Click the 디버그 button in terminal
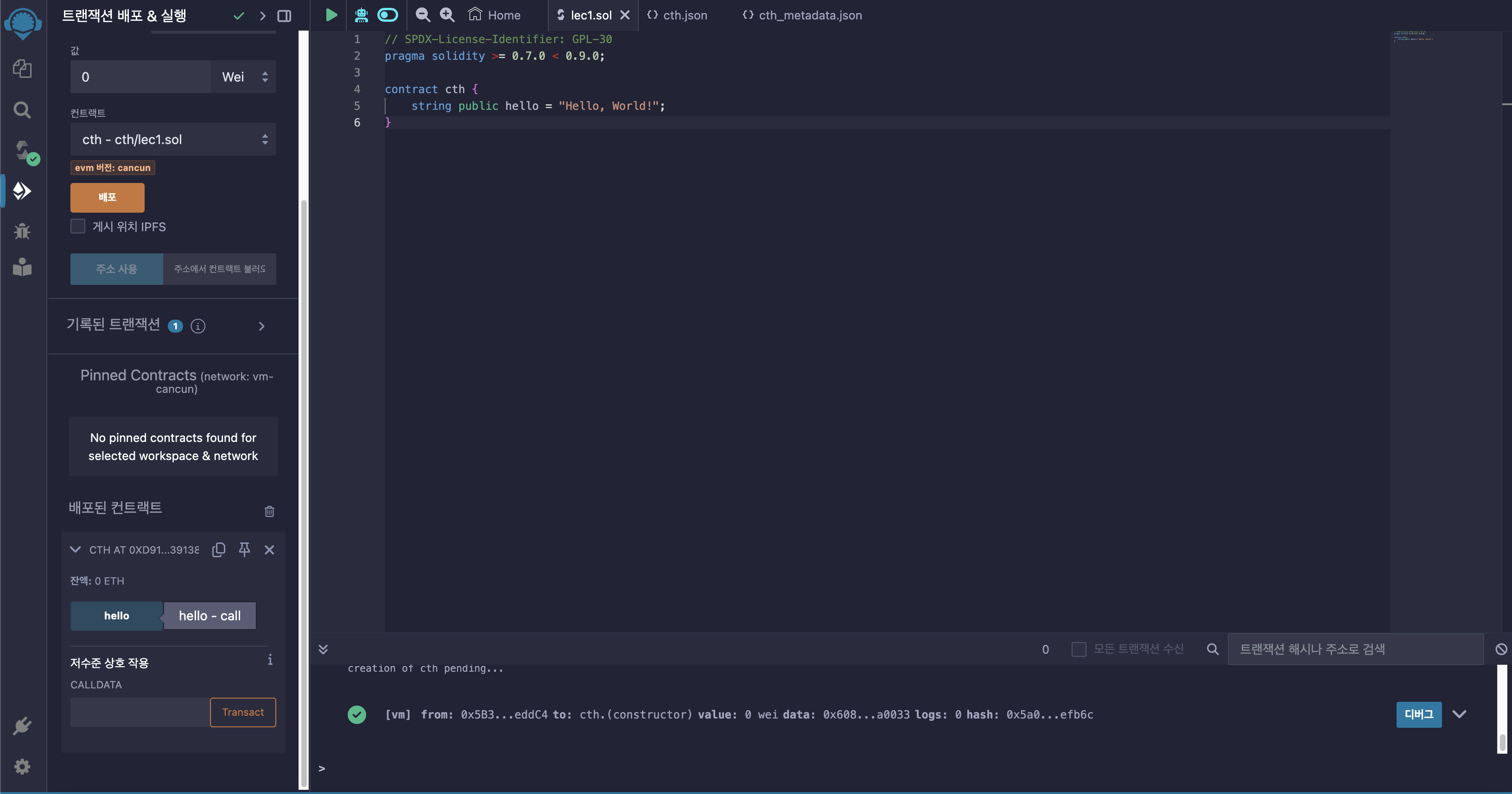Screen dimensions: 1512x794 pyautogui.click(x=1418, y=714)
